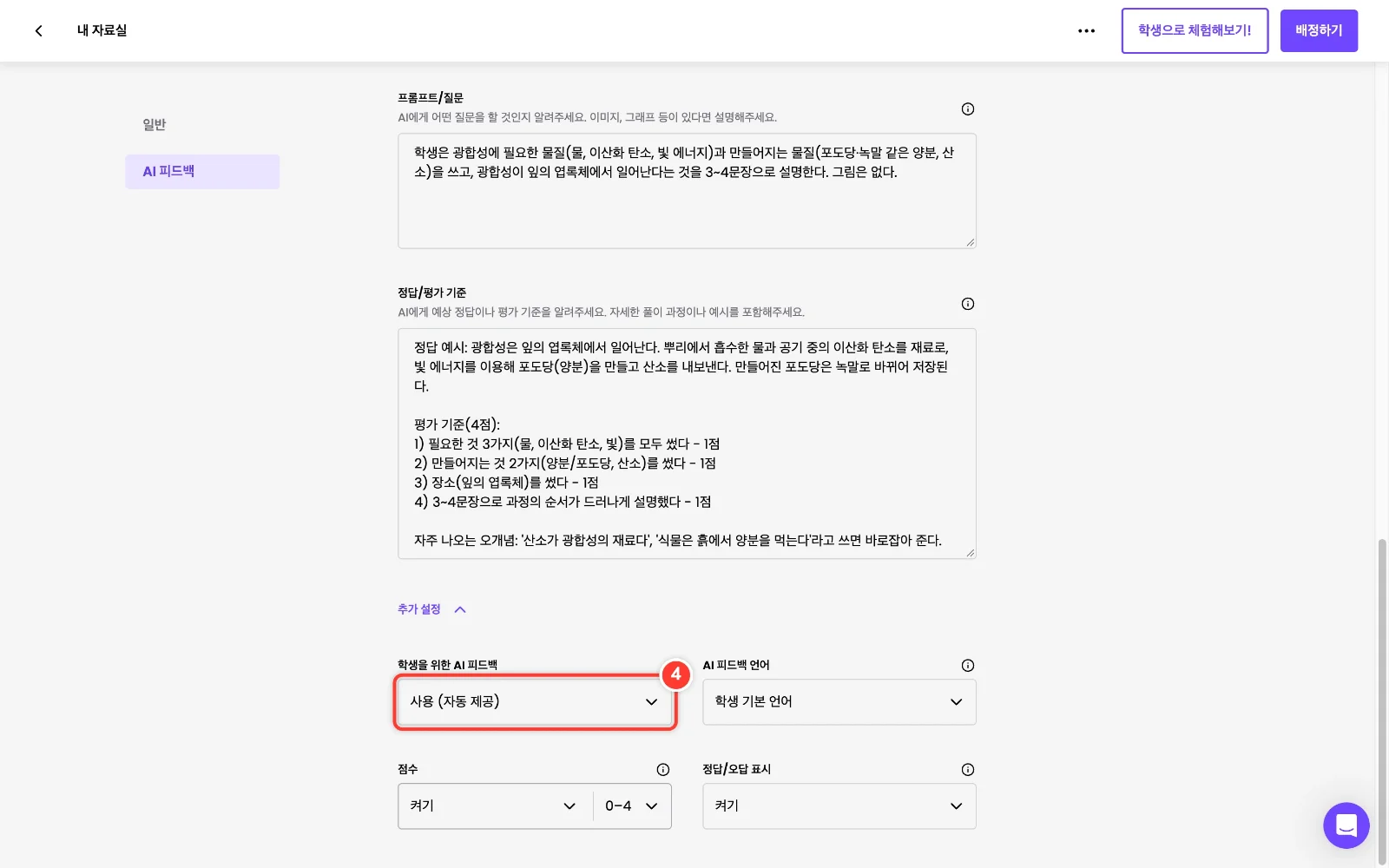Click the 배정하기 button
This screenshot has height=868, width=1389.
(x=1319, y=30)
